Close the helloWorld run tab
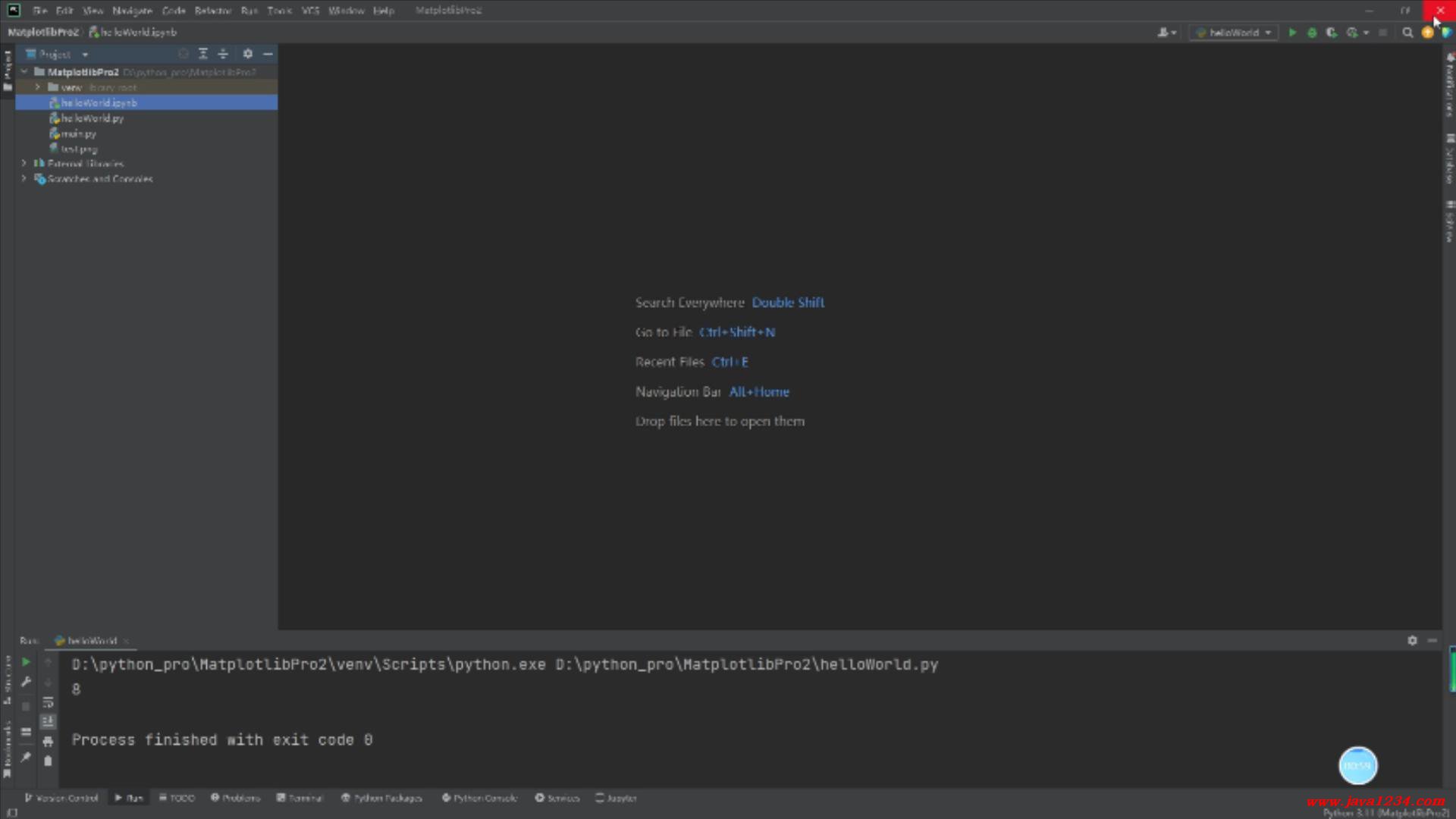Viewport: 1456px width, 819px height. point(126,641)
